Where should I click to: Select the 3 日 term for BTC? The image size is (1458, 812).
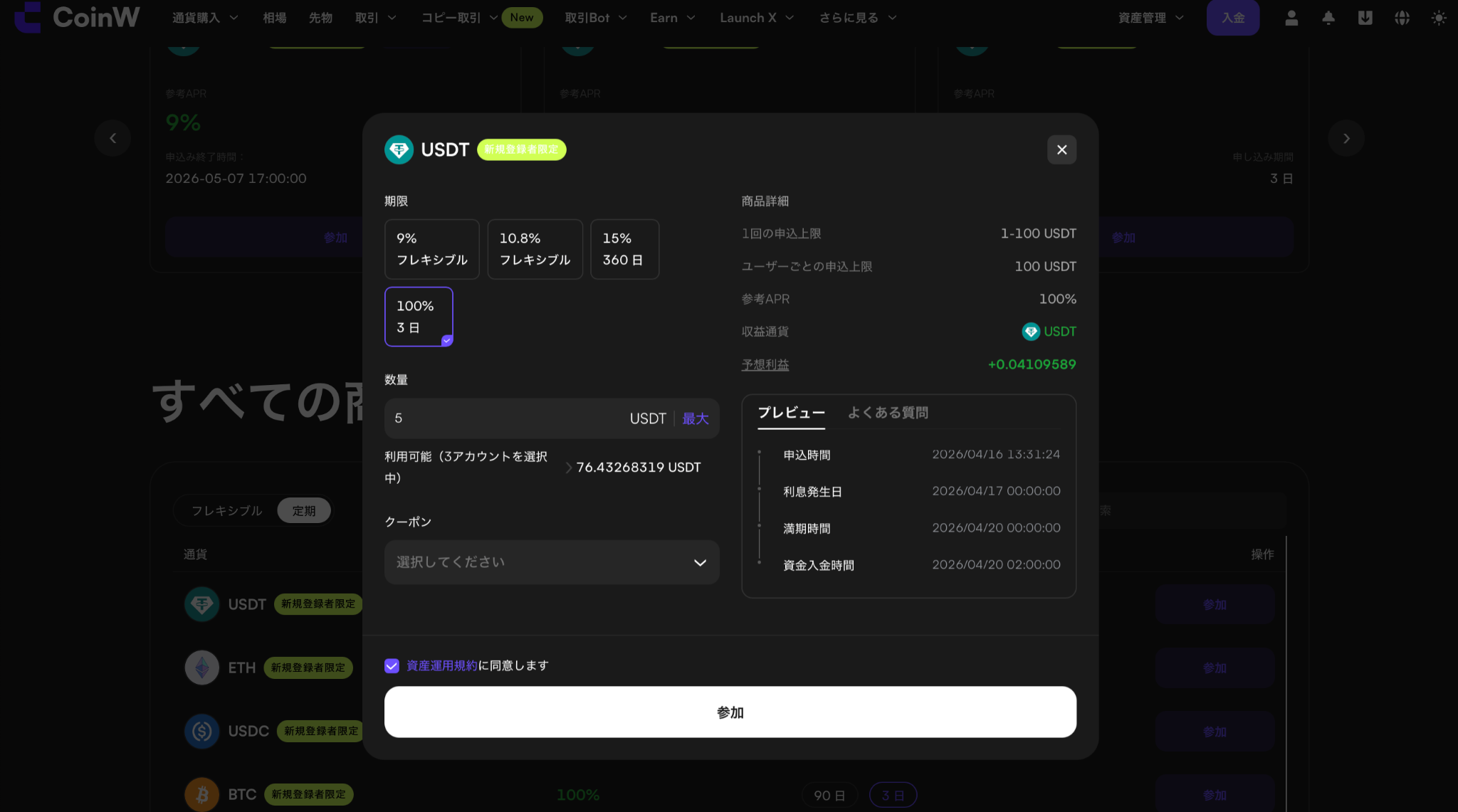tap(893, 795)
